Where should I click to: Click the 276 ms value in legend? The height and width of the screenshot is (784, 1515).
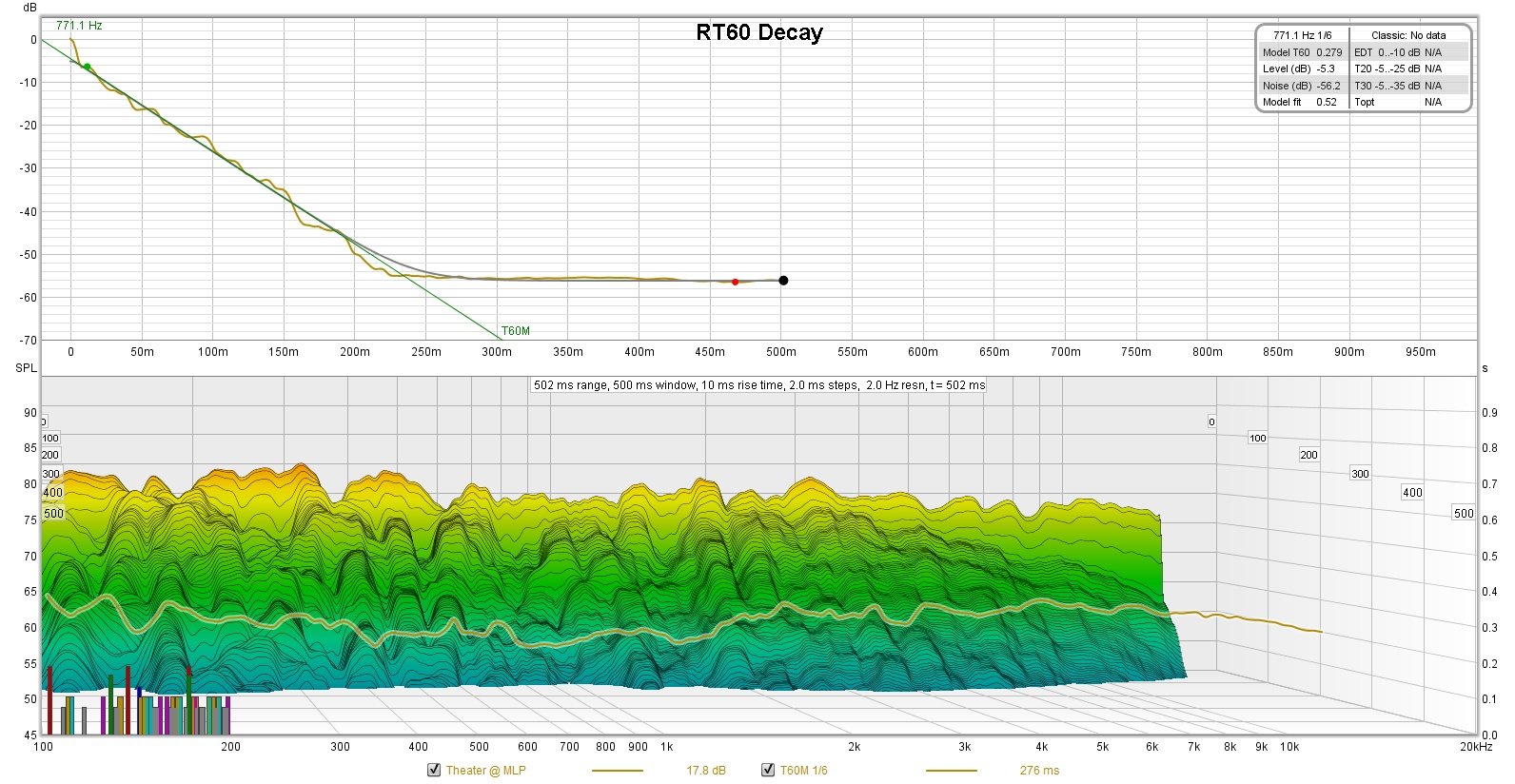pyautogui.click(x=1038, y=771)
